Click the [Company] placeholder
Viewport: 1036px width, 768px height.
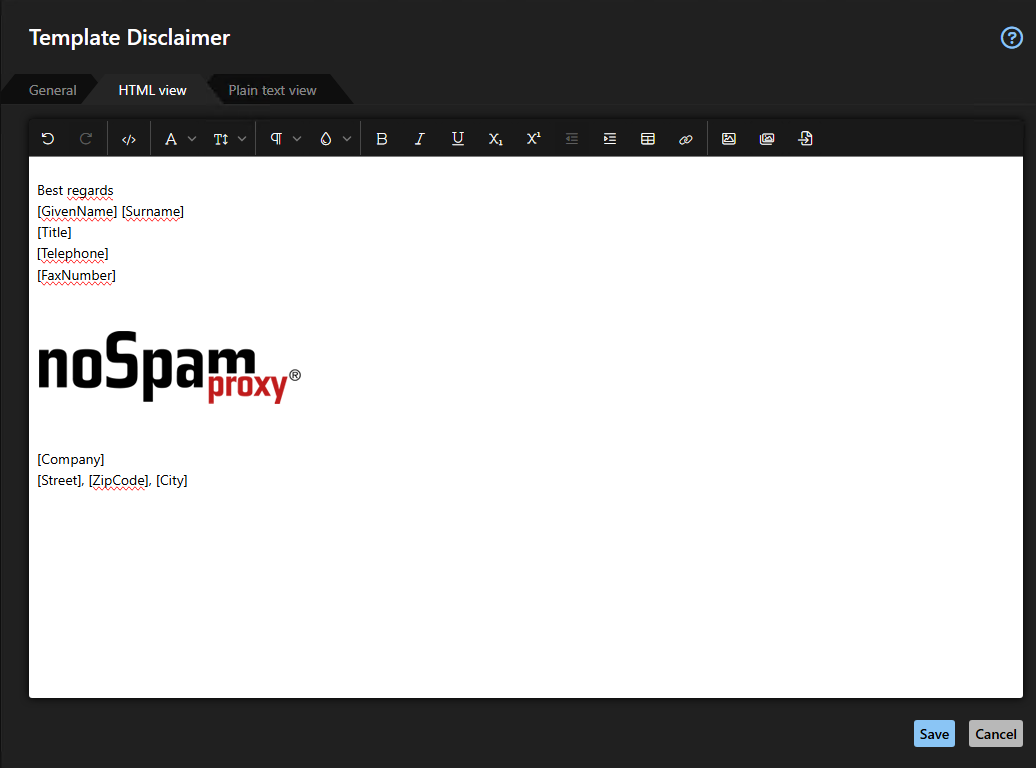click(x=71, y=459)
